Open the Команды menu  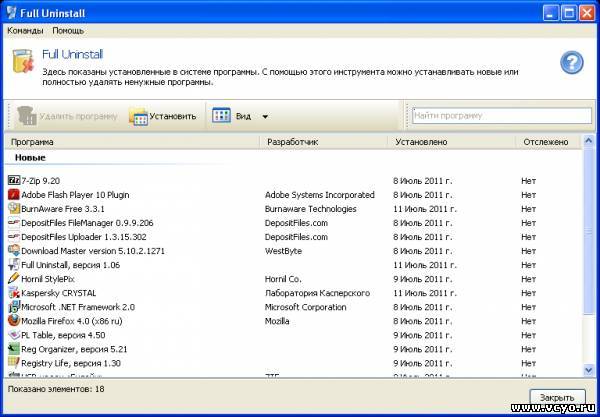point(25,31)
